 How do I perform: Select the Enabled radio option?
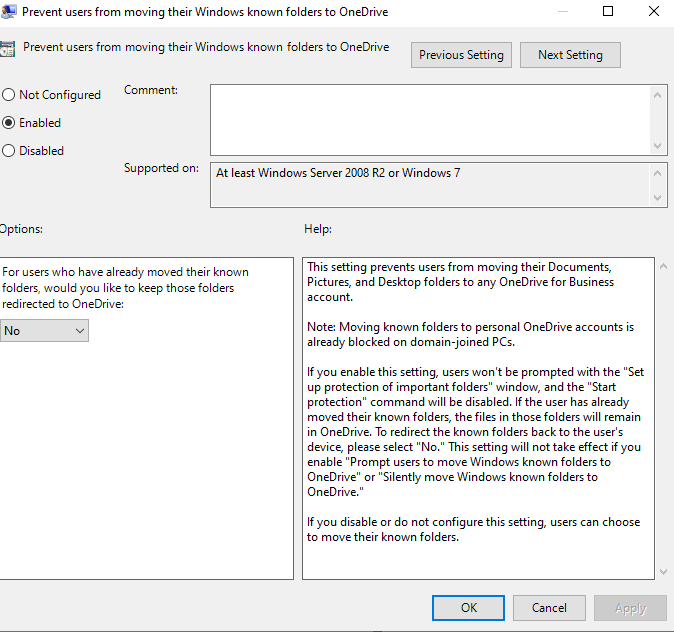pos(31,123)
